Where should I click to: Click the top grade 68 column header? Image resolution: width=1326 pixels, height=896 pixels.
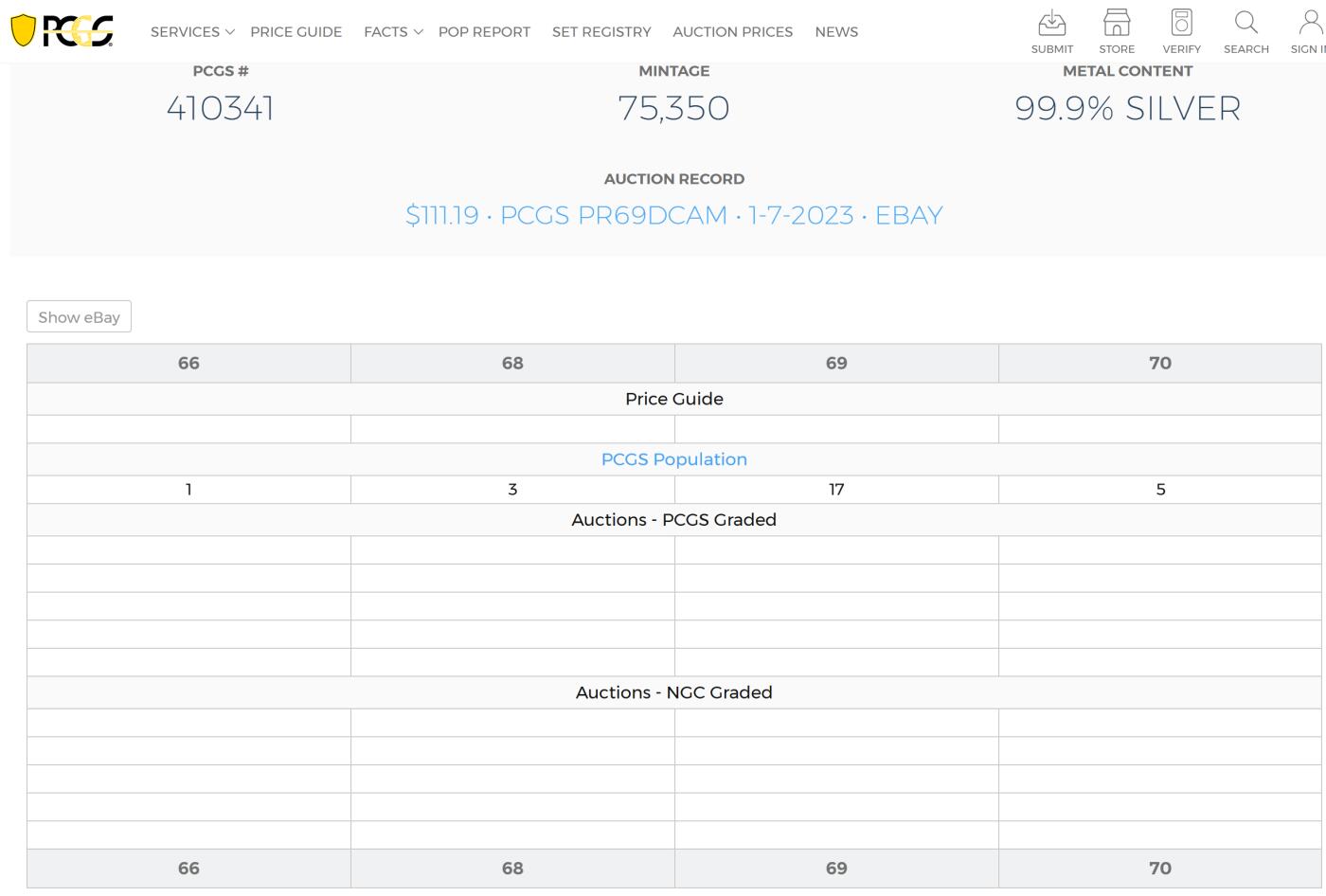(512, 364)
